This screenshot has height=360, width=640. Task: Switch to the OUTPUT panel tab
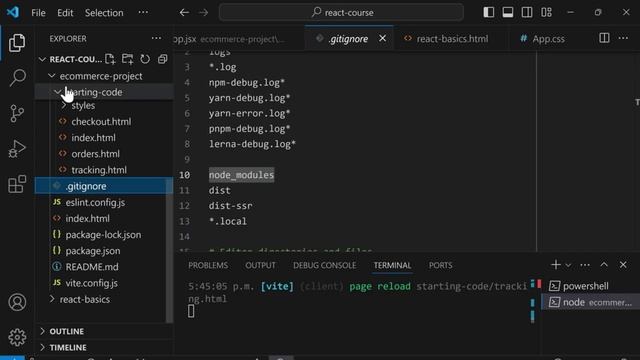[260, 265]
